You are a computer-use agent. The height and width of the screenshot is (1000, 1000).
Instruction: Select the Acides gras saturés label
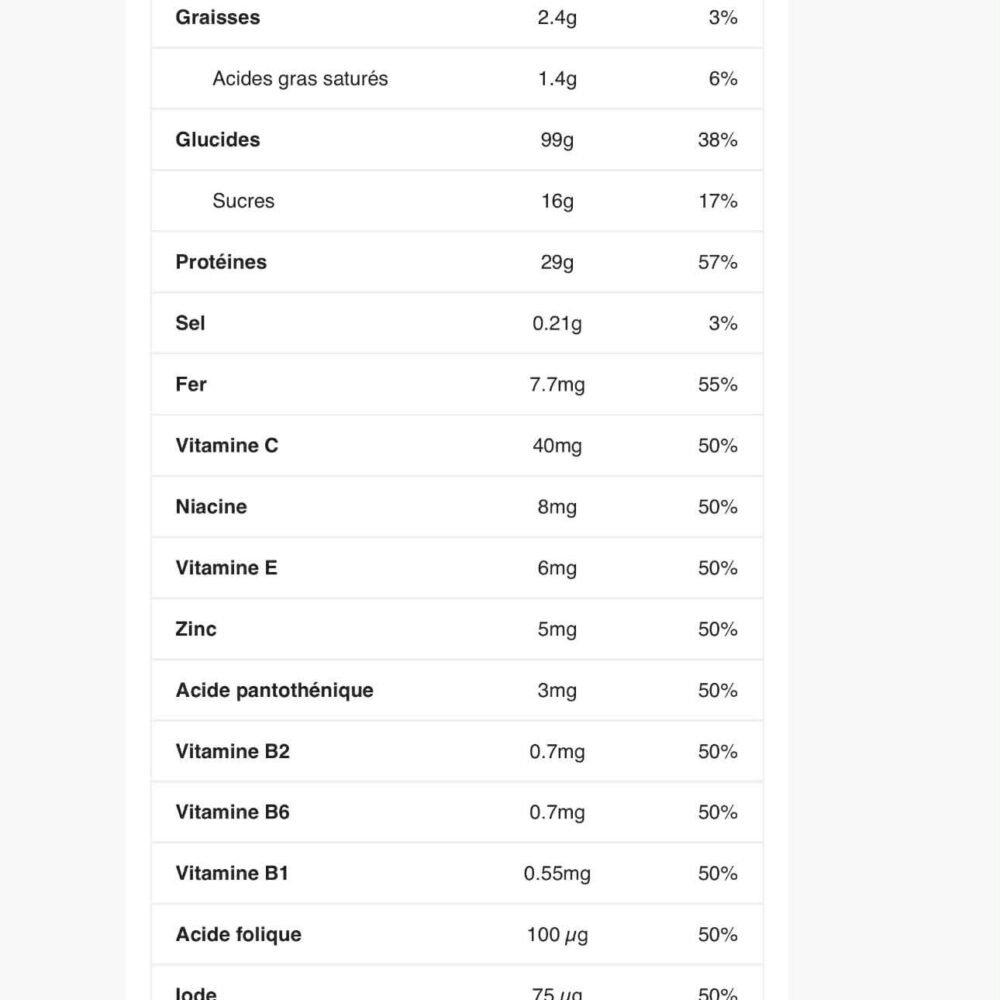pos(300,78)
